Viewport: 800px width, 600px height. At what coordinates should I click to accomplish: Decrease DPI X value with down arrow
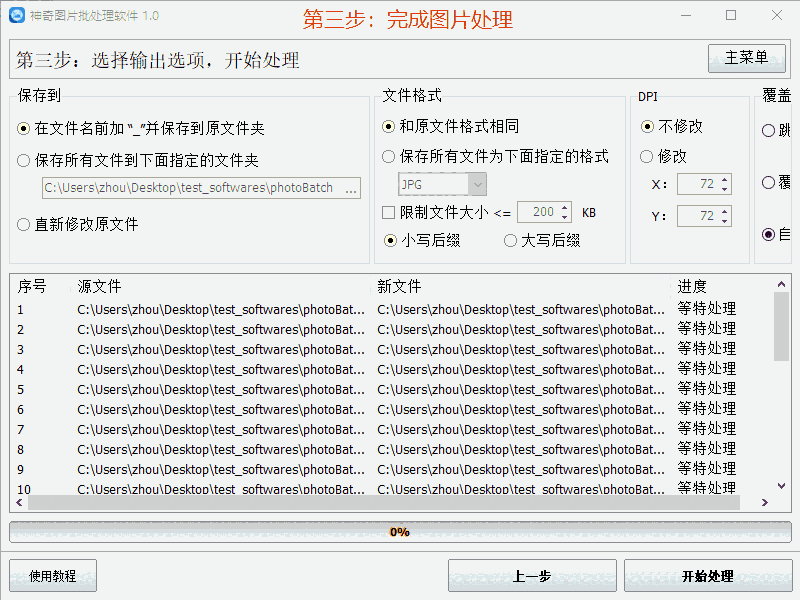[724, 189]
